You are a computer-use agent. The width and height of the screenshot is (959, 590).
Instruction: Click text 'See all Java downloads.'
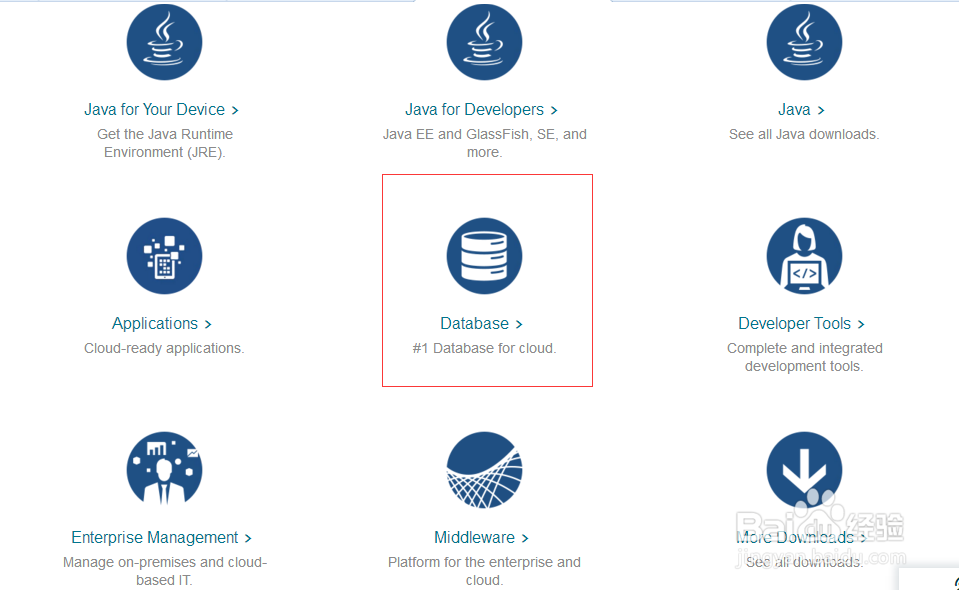(x=804, y=134)
